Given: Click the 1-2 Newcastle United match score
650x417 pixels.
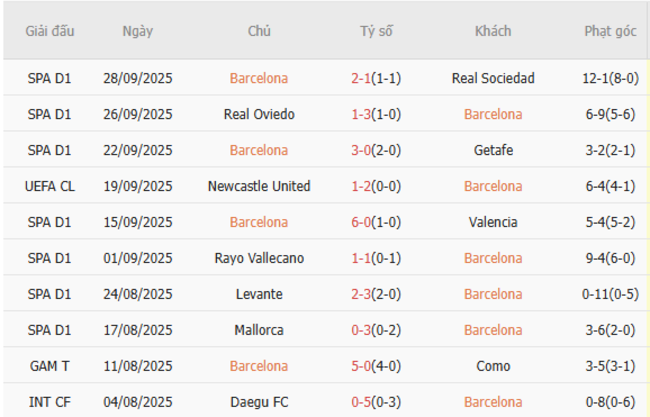Looking at the screenshot, I should pos(361,186).
